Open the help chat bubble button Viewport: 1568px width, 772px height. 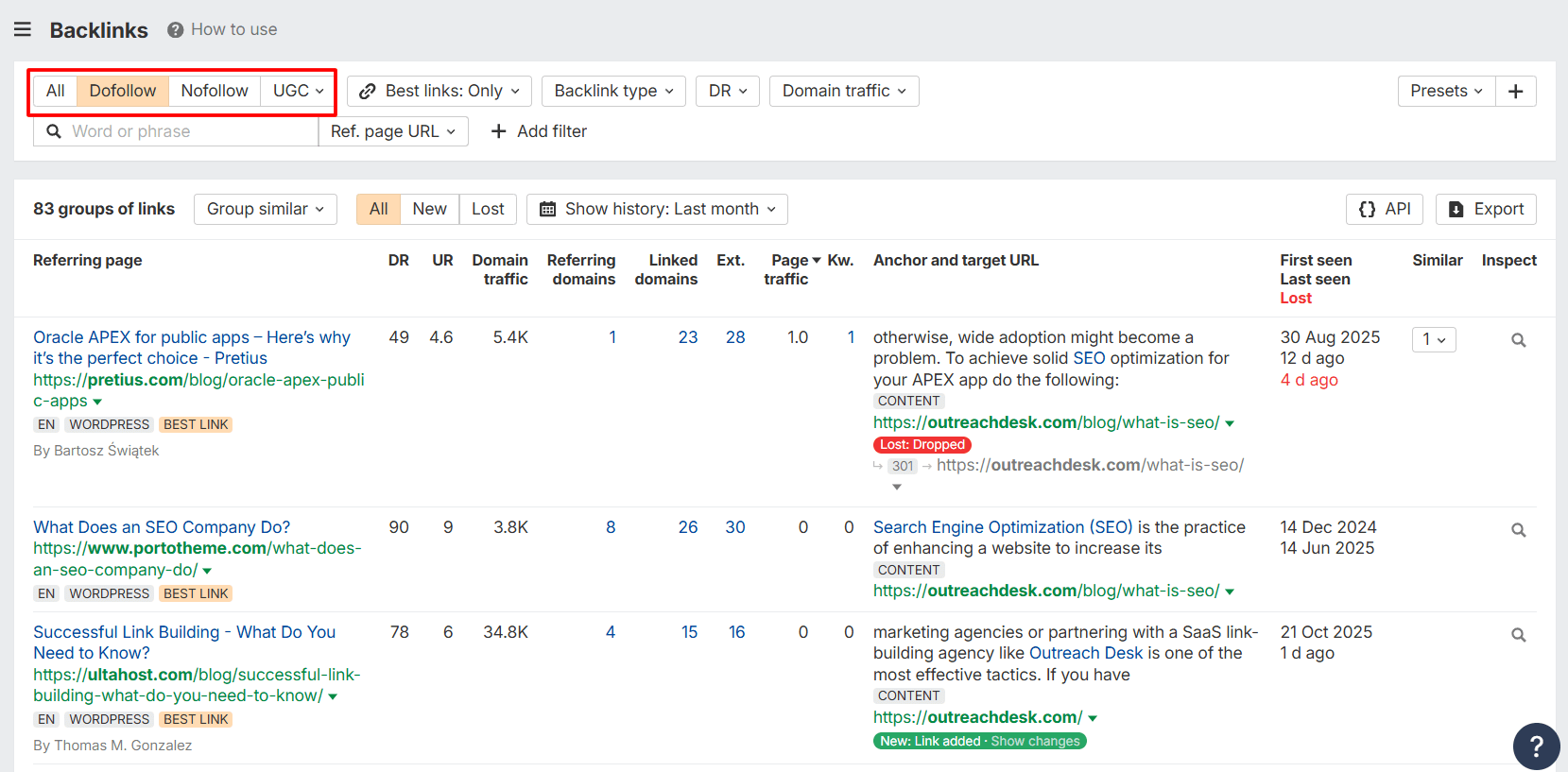click(1537, 746)
